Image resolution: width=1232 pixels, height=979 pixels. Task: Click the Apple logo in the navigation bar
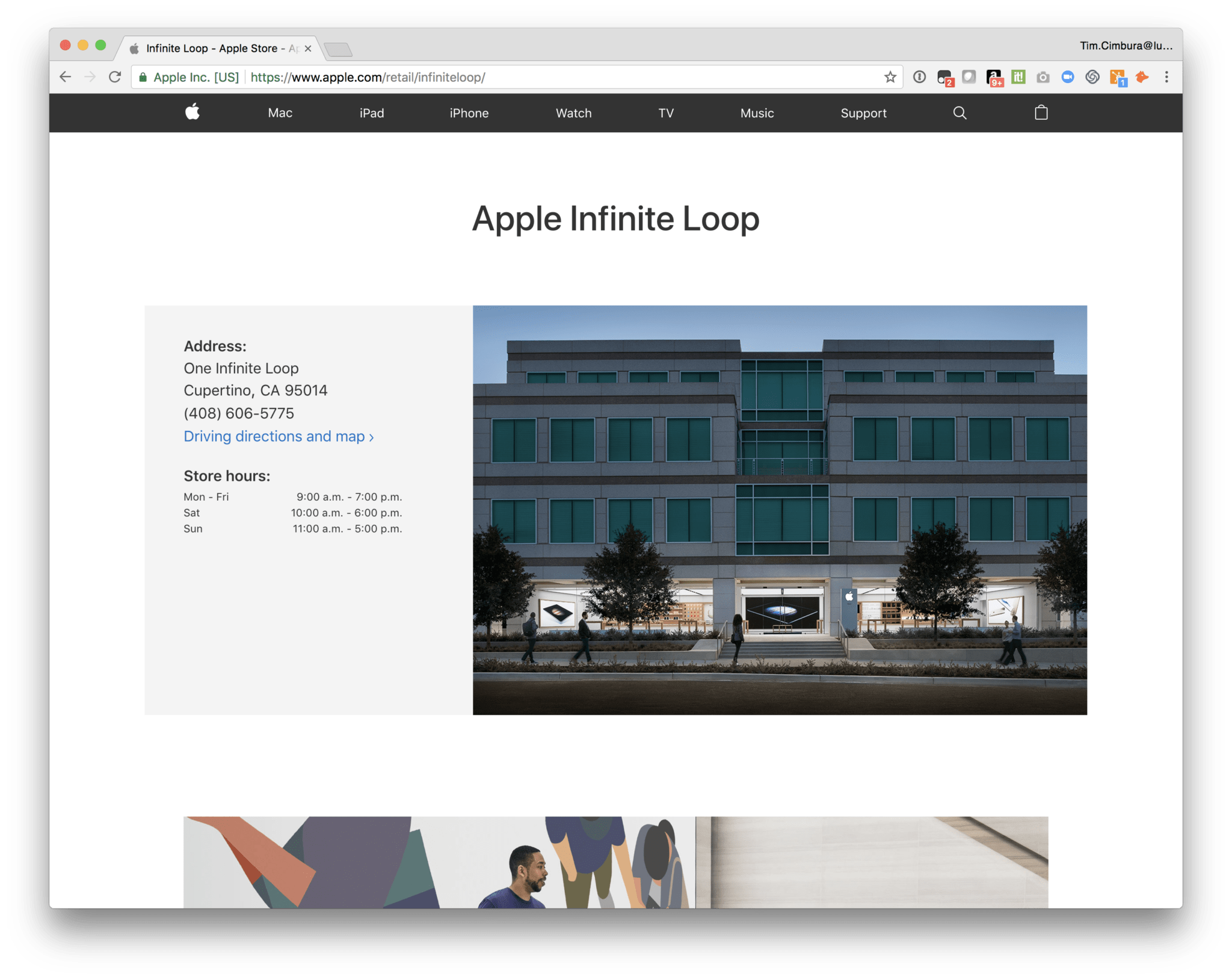(193, 113)
